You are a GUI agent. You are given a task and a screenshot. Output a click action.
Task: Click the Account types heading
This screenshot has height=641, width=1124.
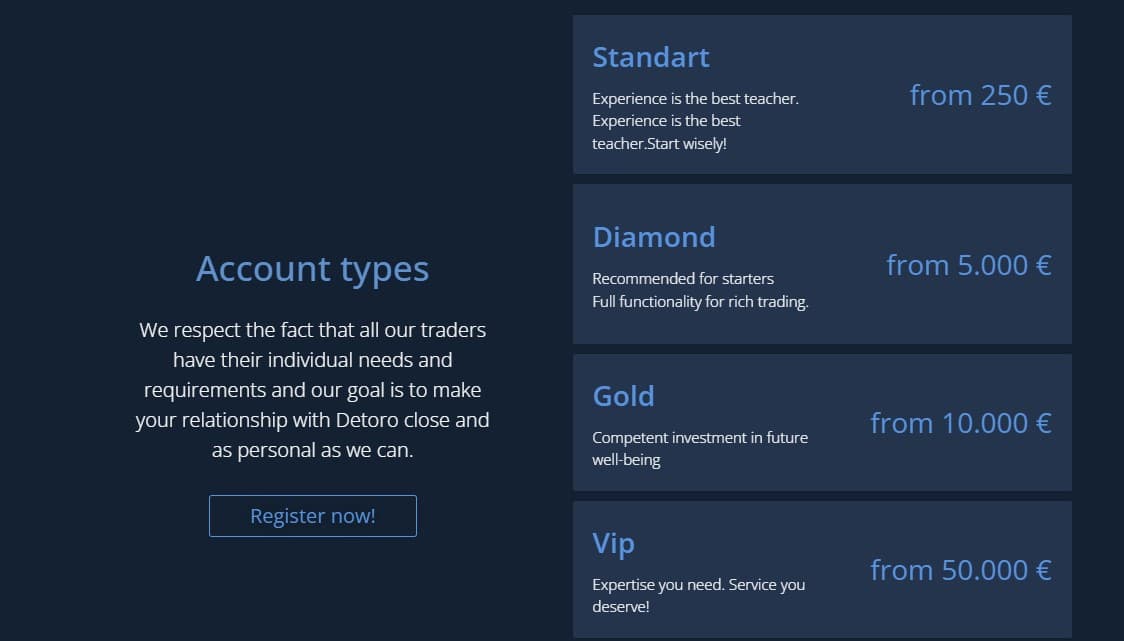click(x=313, y=270)
